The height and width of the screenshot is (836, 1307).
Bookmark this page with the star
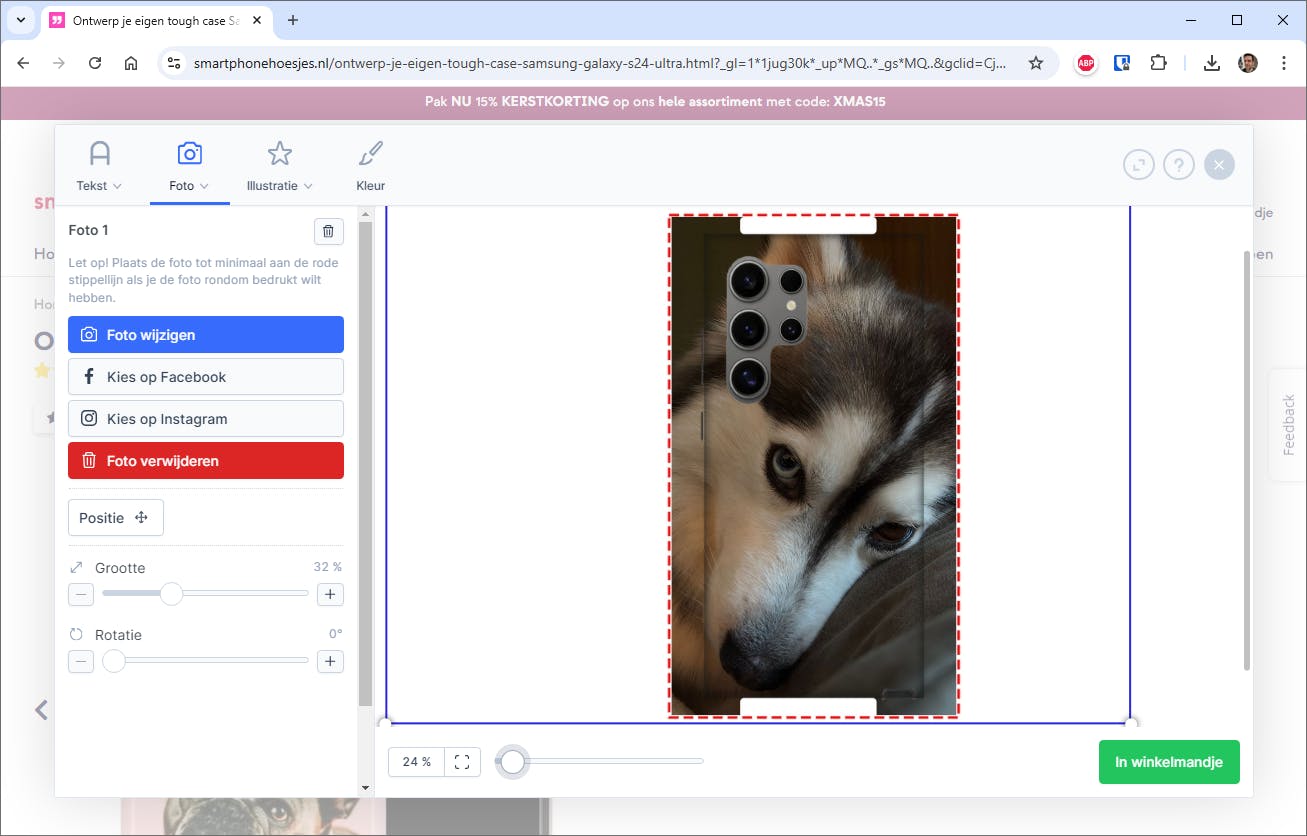pos(1036,63)
